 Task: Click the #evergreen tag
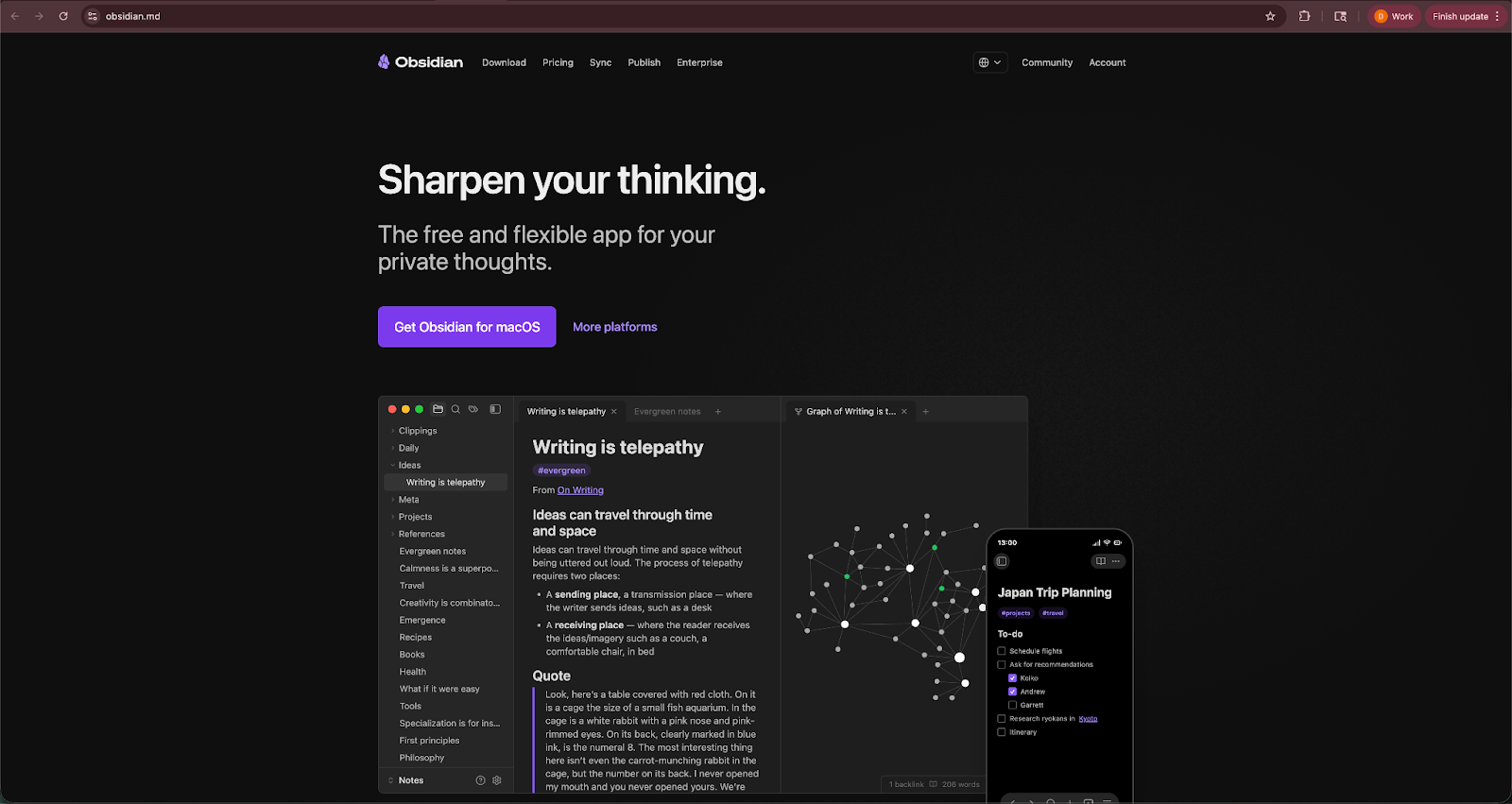click(x=561, y=470)
